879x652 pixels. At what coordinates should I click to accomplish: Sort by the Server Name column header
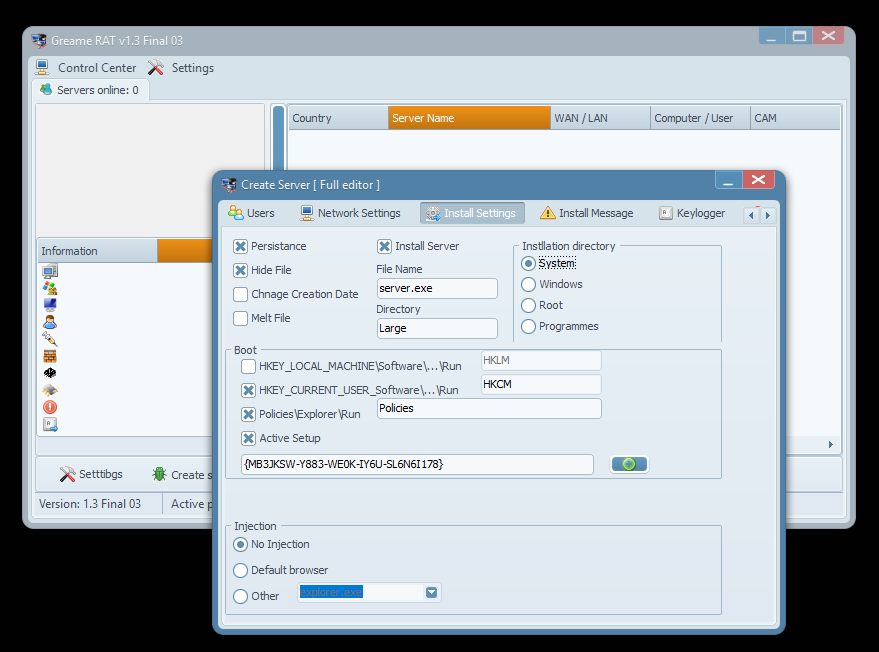click(x=469, y=118)
